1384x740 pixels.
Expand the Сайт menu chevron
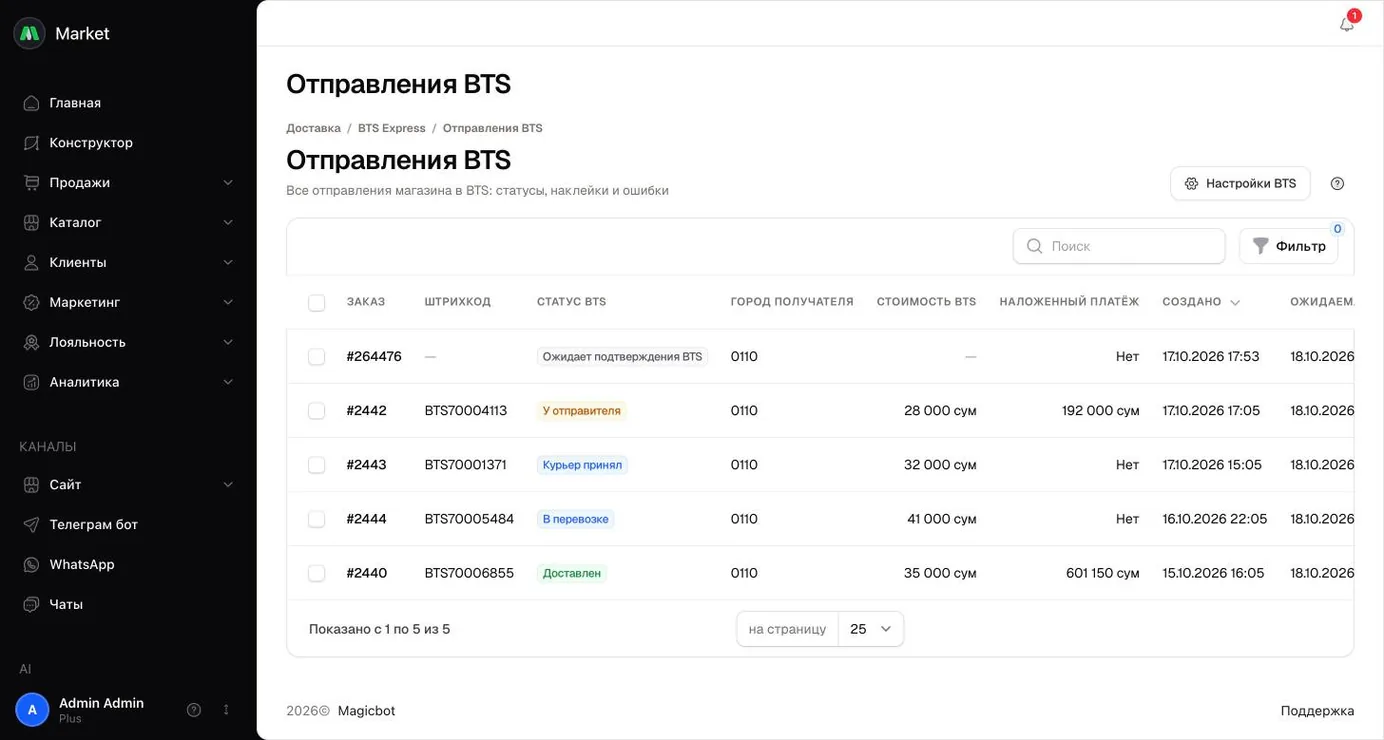click(228, 485)
